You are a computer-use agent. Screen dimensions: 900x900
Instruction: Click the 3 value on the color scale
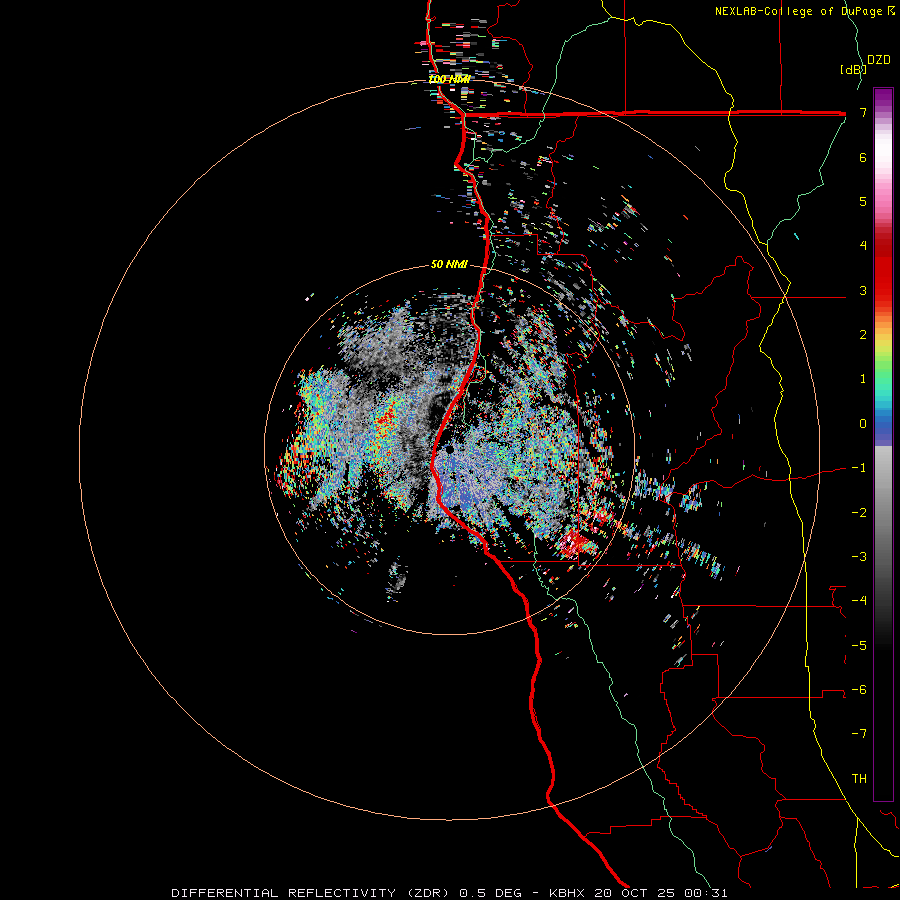coord(863,290)
